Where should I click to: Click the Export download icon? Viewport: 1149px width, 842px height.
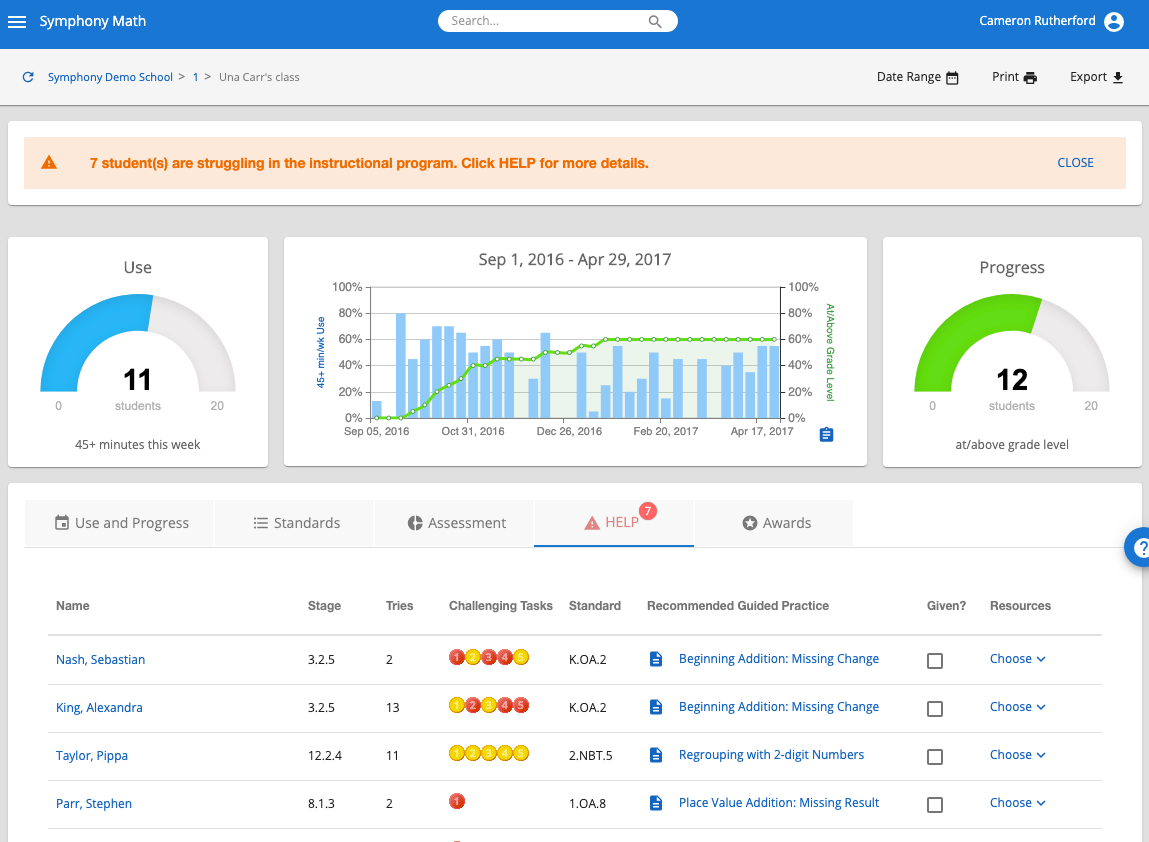coord(1117,78)
